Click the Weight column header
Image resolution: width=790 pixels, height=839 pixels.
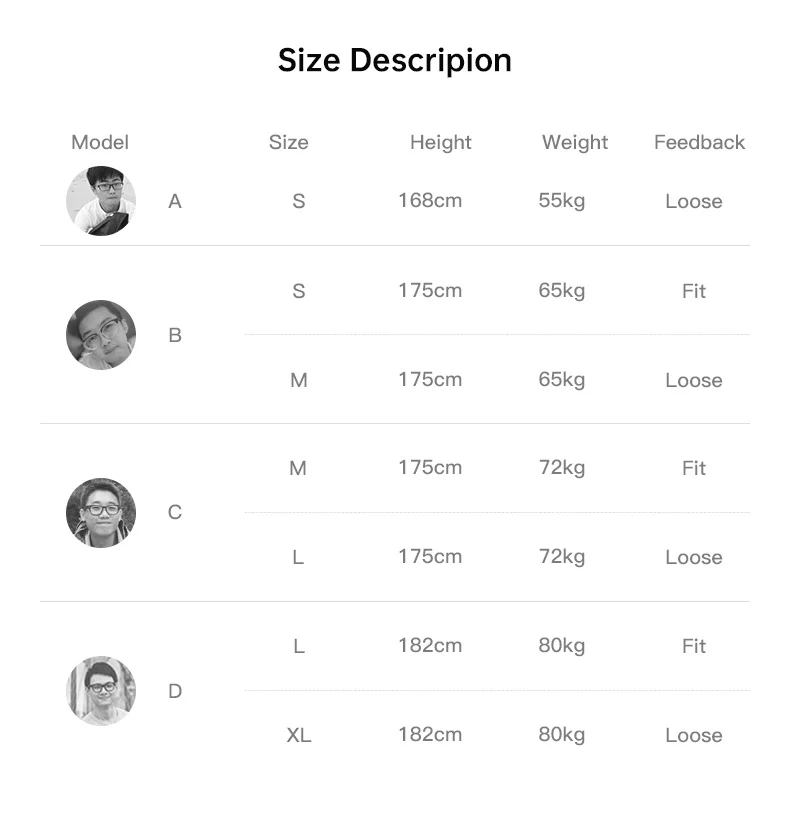coord(575,142)
